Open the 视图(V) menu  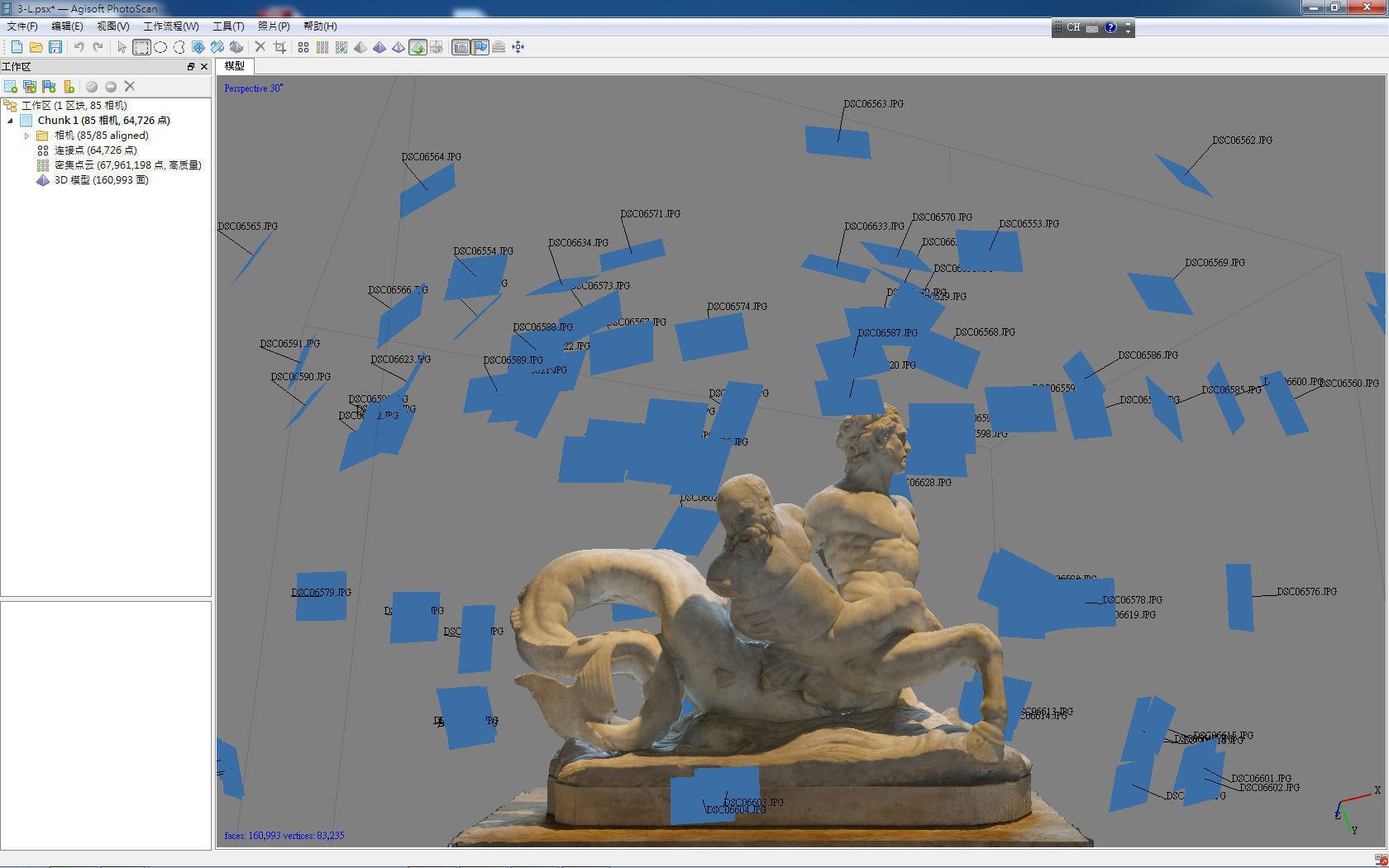tap(112, 26)
